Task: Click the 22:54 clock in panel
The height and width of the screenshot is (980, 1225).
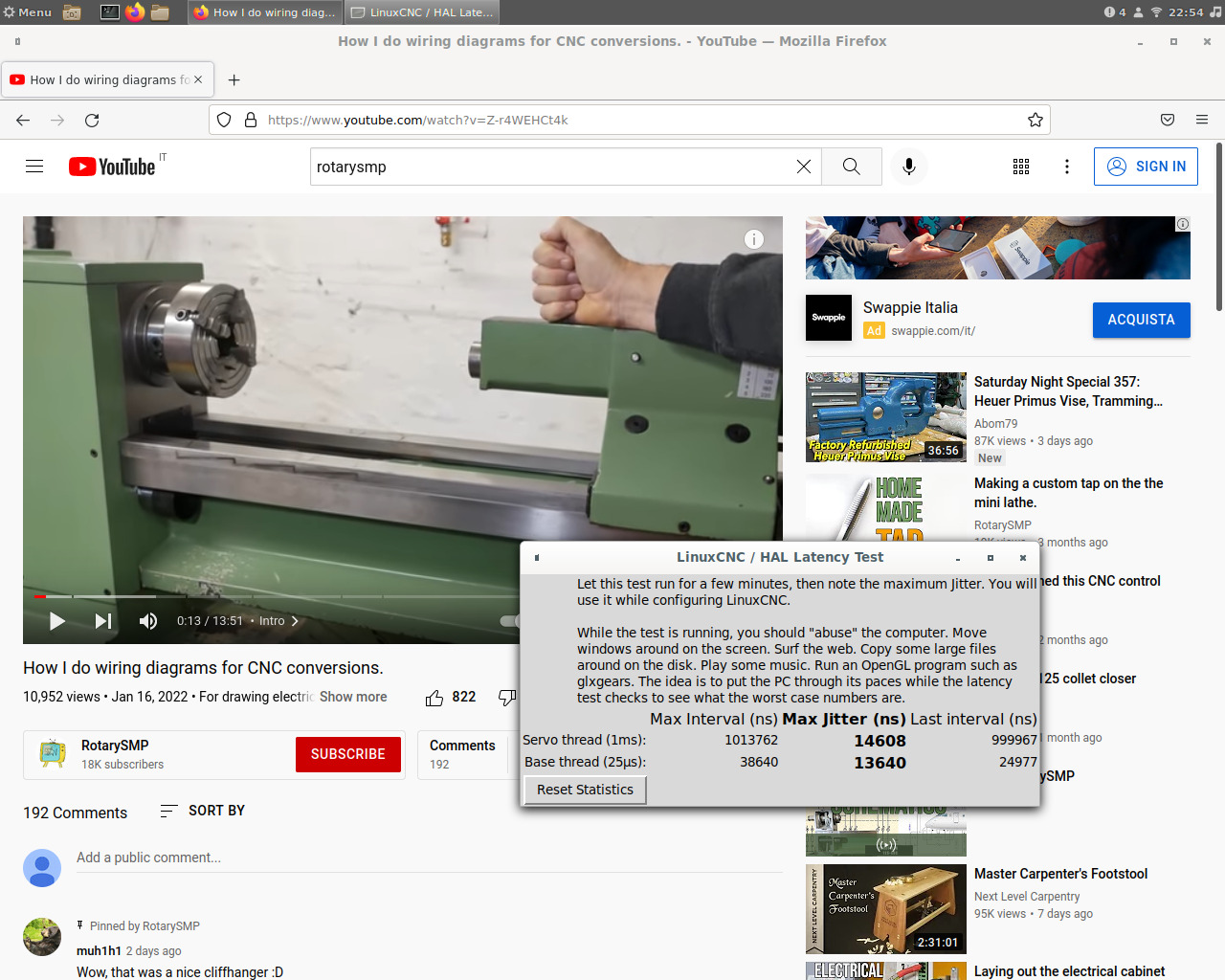Action: (x=1186, y=12)
